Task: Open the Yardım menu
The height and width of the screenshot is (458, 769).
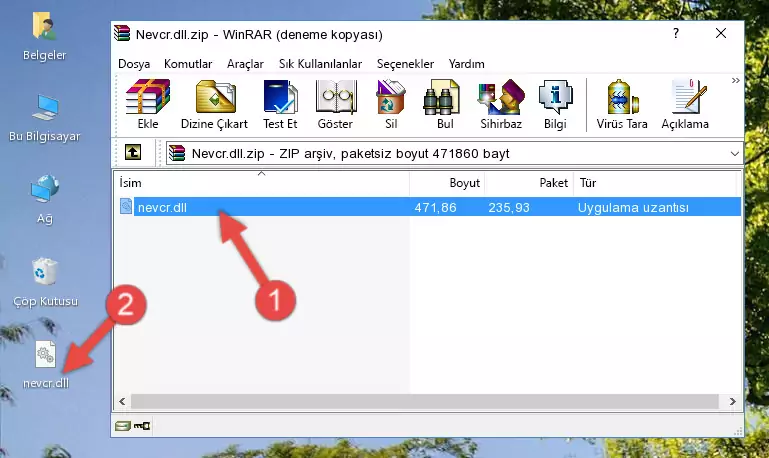Action: click(466, 64)
